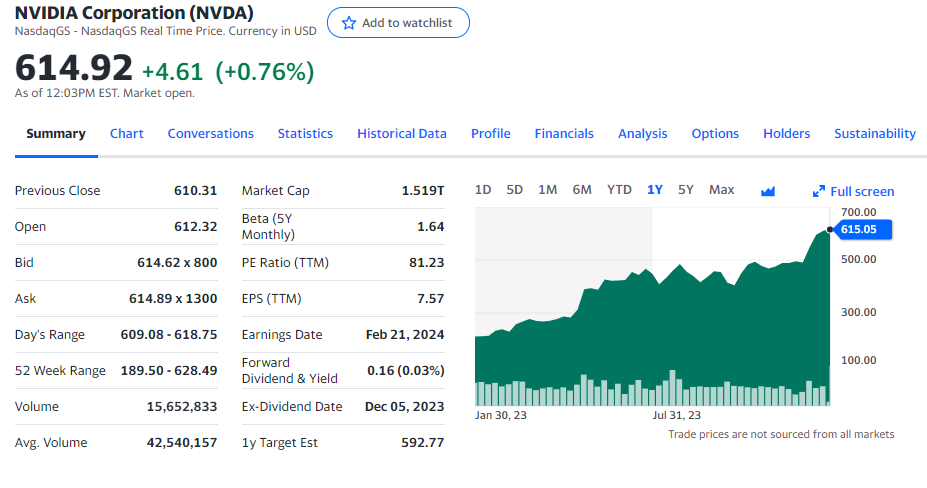This screenshot has height=488, width=927.
Task: Open the Options tab
Action: click(715, 134)
